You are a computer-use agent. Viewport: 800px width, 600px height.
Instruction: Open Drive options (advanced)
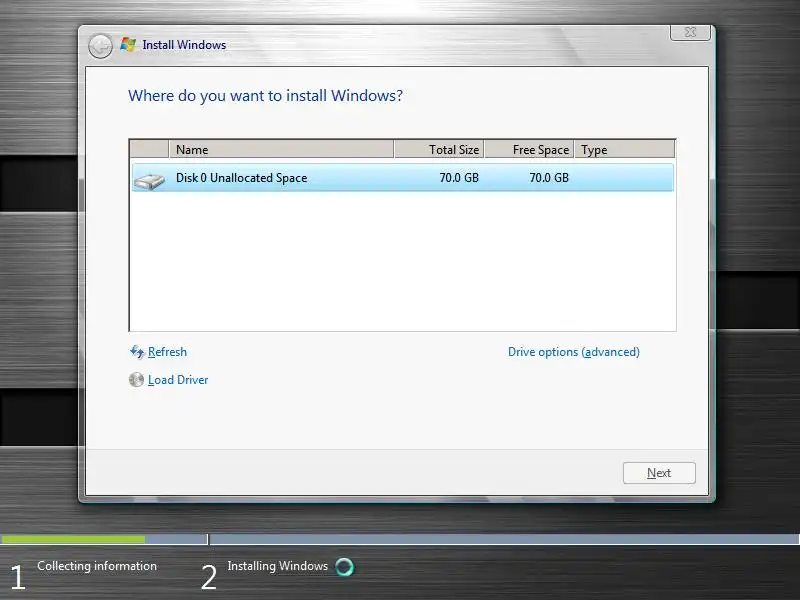point(573,352)
